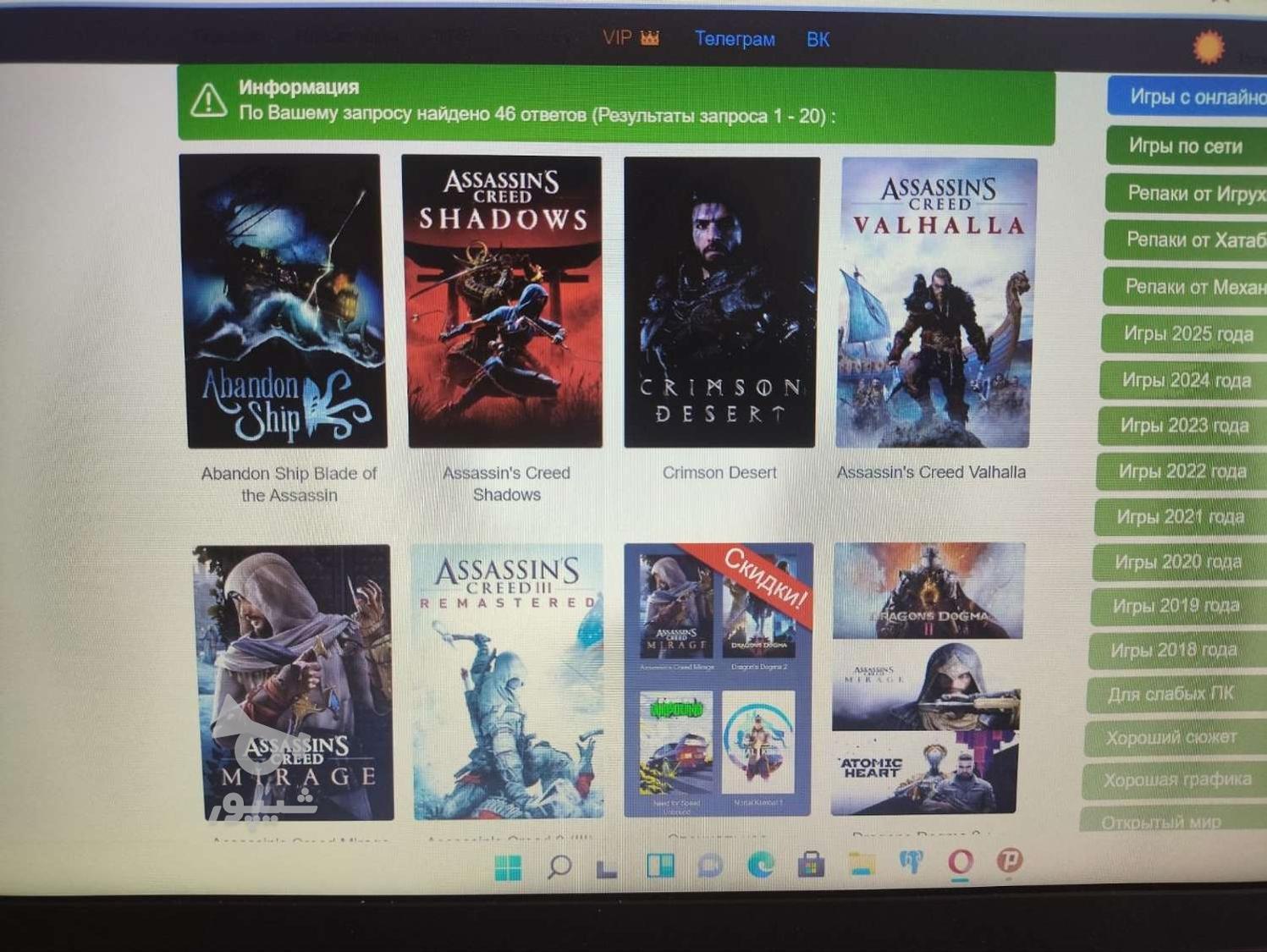
Task: Select the Скидки! discounts collection tile
Action: (x=718, y=680)
